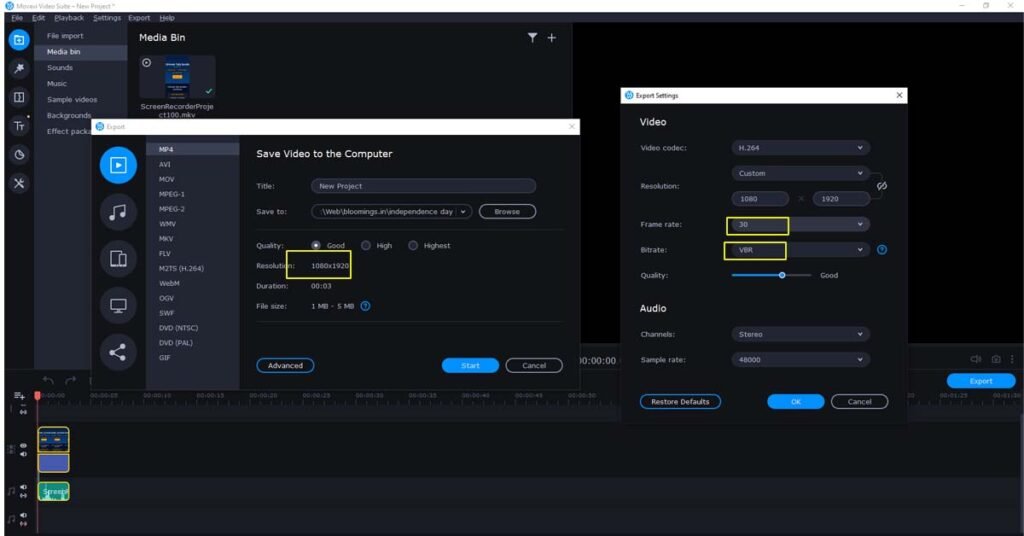Select the Good quality radio button
The width and height of the screenshot is (1024, 536).
coord(316,245)
